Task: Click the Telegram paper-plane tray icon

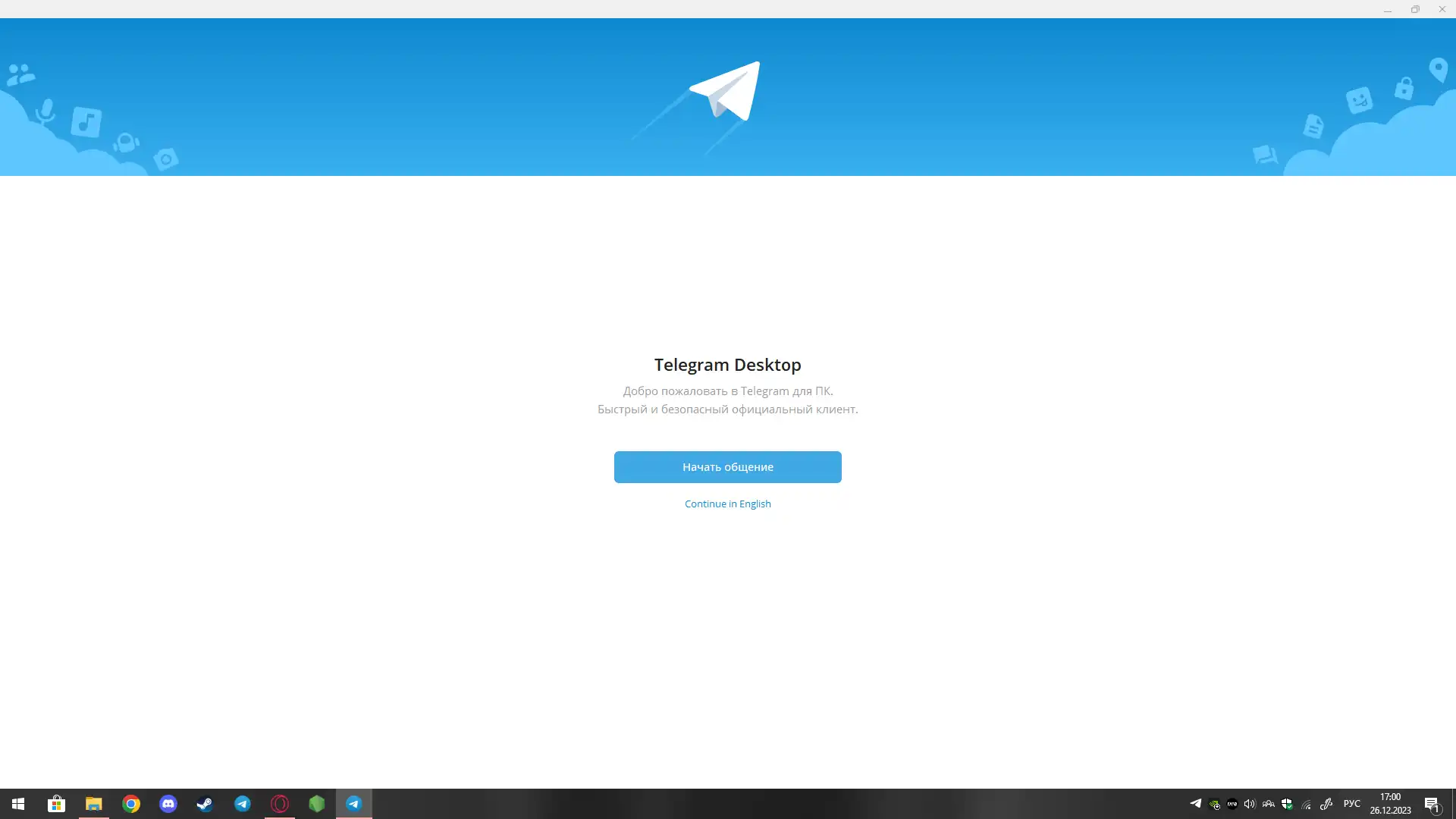Action: [x=1195, y=803]
